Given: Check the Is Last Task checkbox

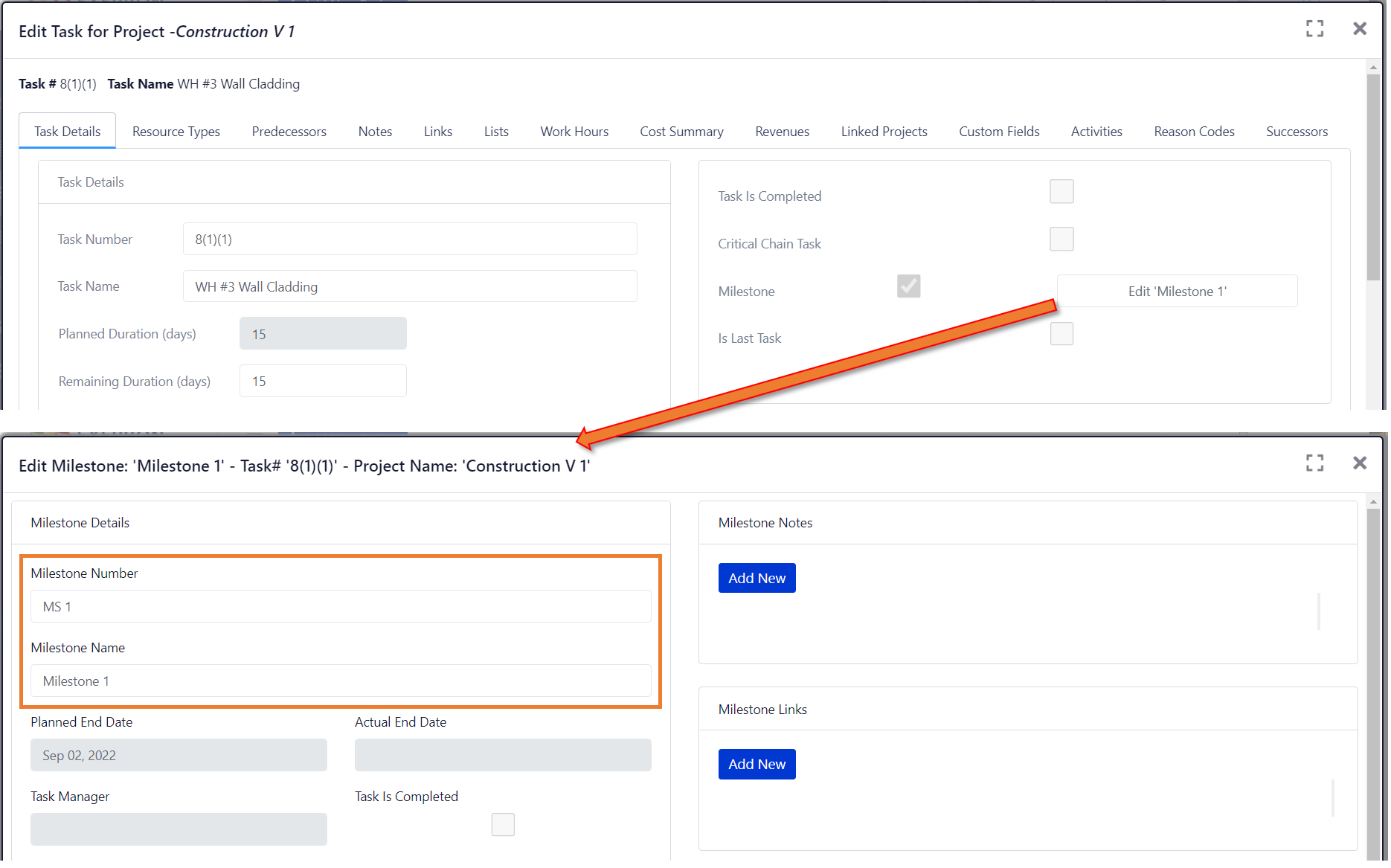Looking at the screenshot, I should [x=1061, y=334].
